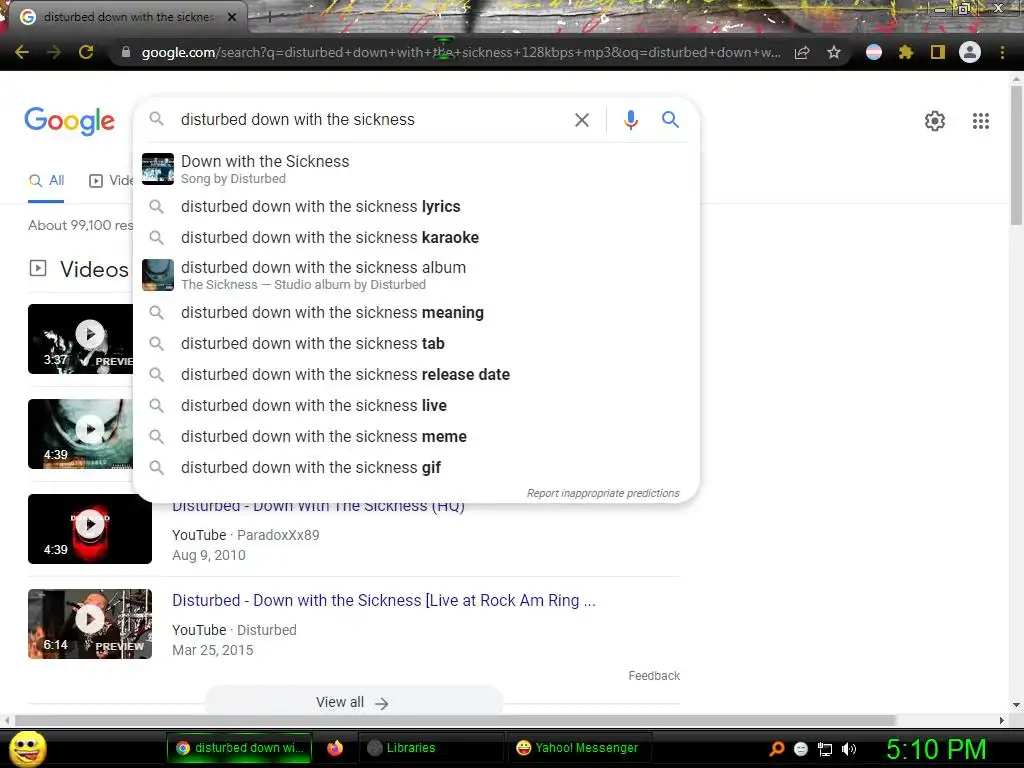The width and height of the screenshot is (1024, 768).
Task: Switch to Chrome taskbar button
Action: [239, 748]
